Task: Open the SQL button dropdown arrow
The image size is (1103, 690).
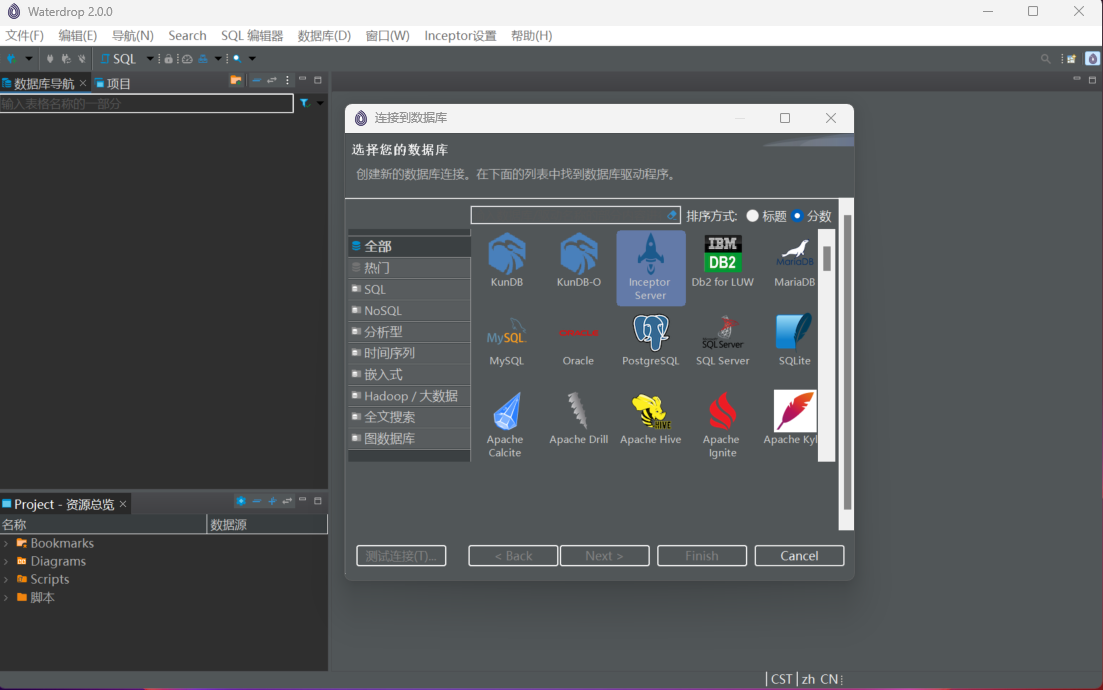Action: click(x=150, y=59)
